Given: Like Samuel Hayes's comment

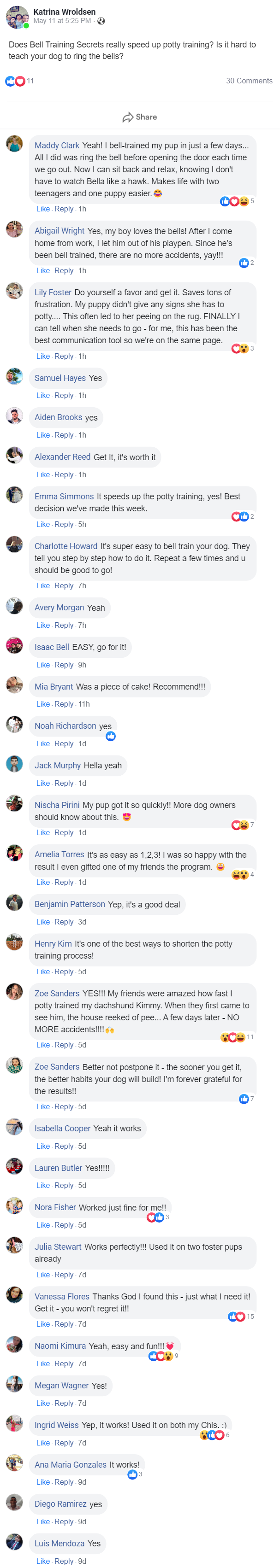Looking at the screenshot, I should [43, 396].
